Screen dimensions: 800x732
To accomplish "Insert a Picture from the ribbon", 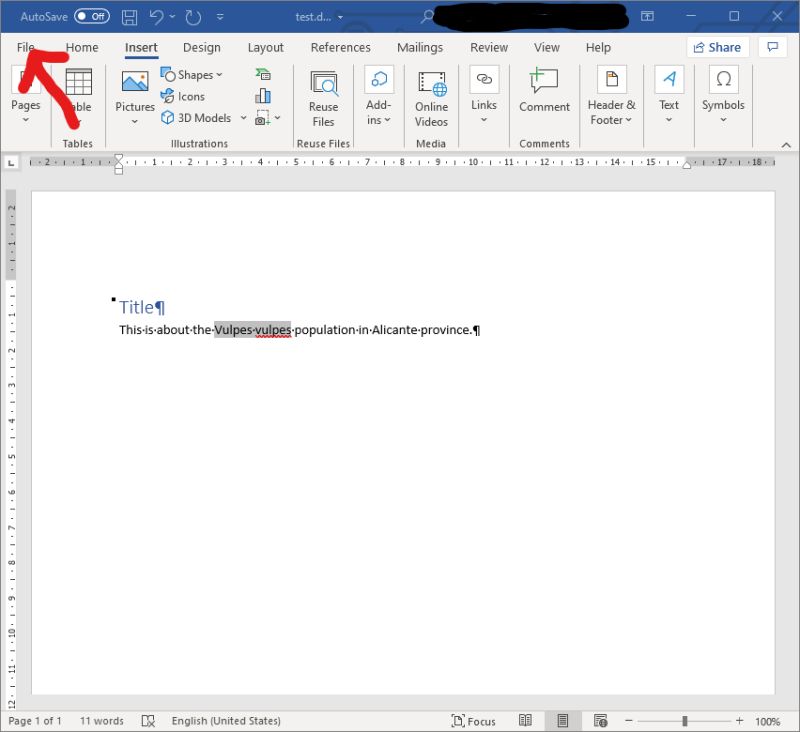I will [133, 90].
